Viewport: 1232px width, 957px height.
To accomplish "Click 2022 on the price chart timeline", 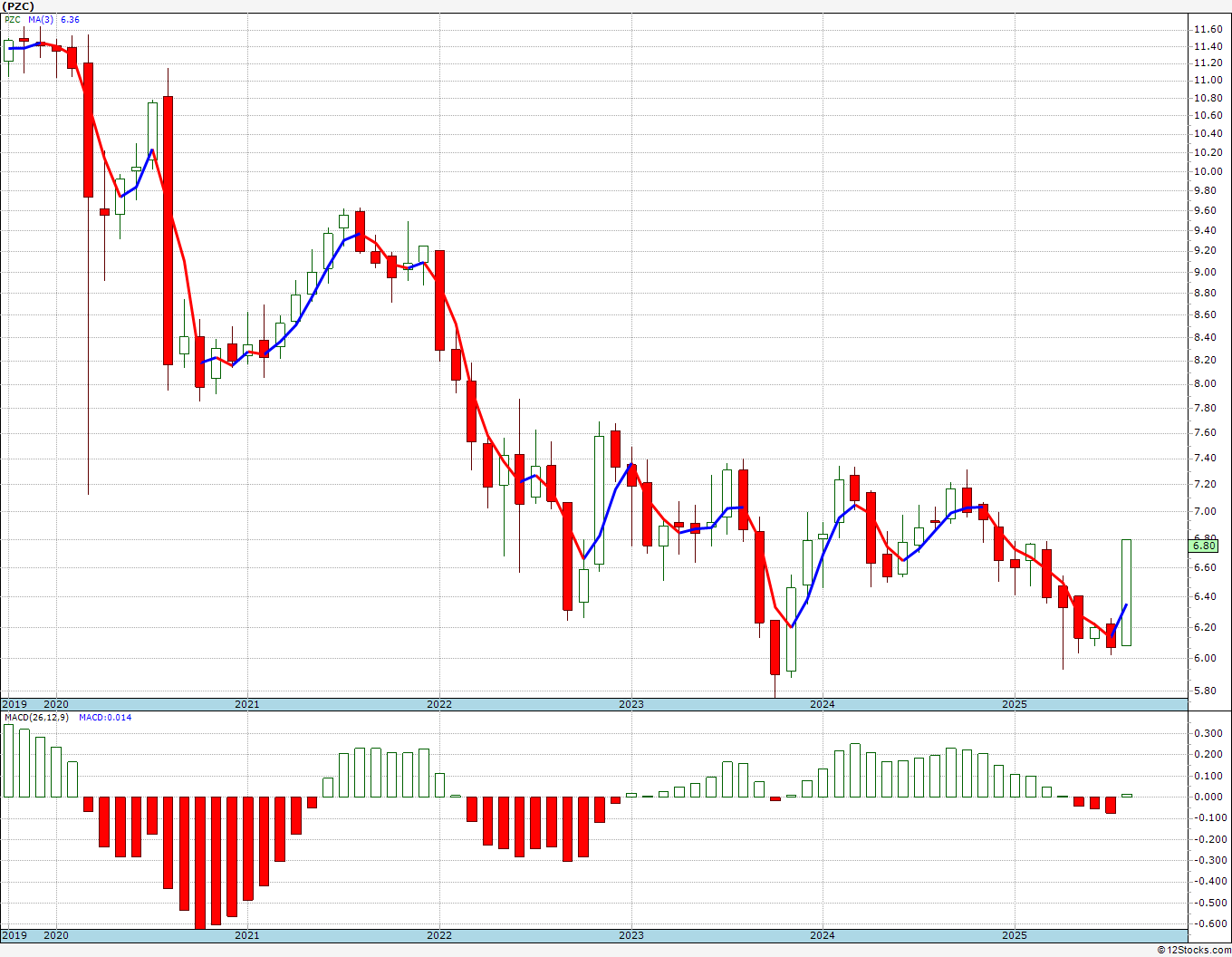I will pos(439,704).
